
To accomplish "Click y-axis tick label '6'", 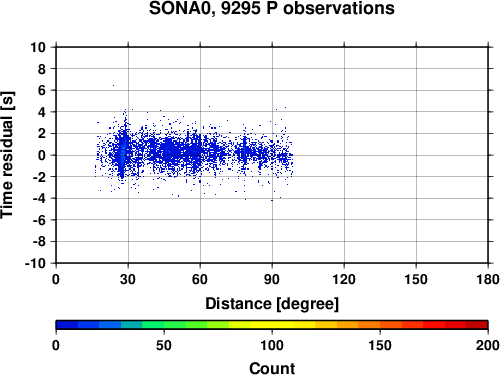I will pyautogui.click(x=42, y=90).
